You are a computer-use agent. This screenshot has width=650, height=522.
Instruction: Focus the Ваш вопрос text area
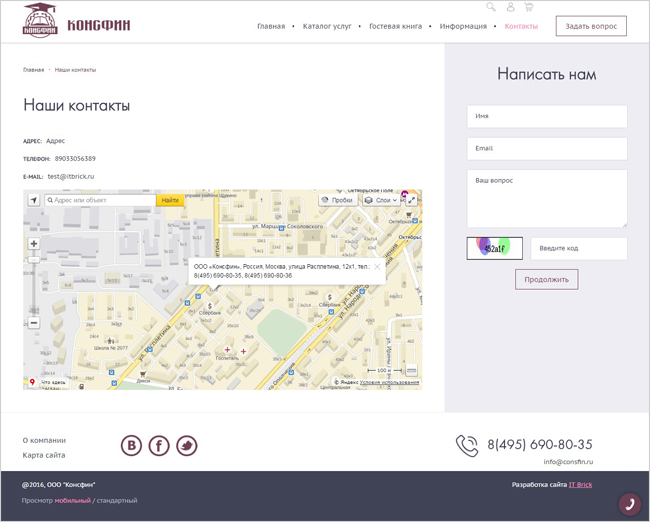coord(547,199)
